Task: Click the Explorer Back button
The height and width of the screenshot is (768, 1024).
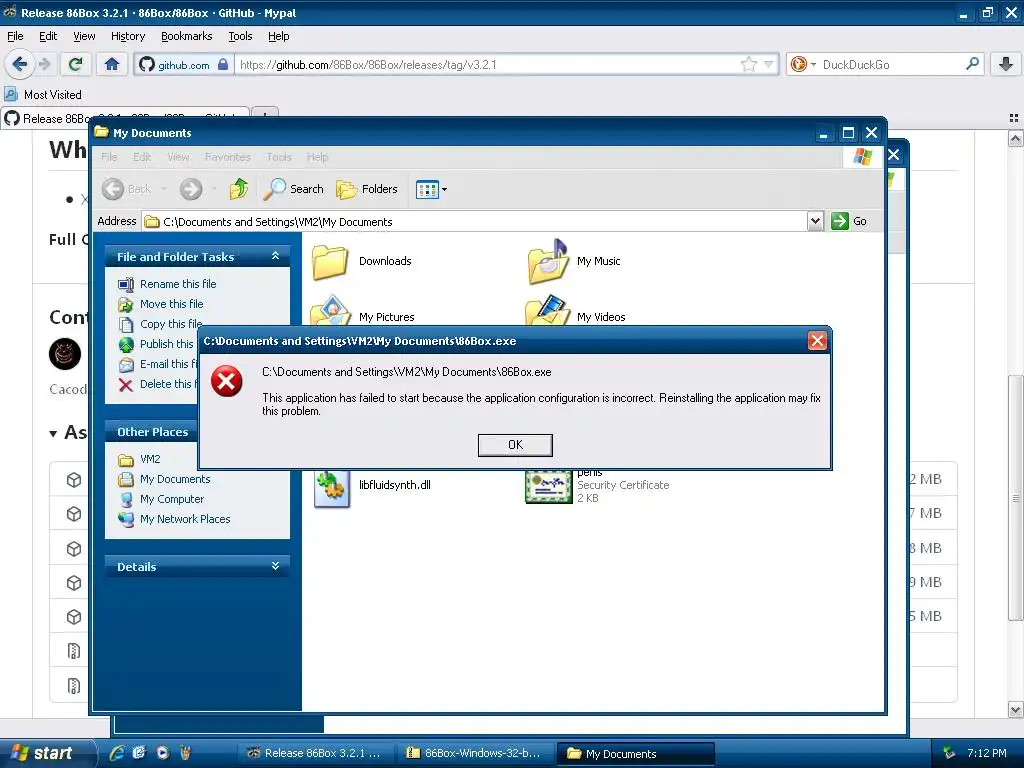Action: tap(127, 189)
